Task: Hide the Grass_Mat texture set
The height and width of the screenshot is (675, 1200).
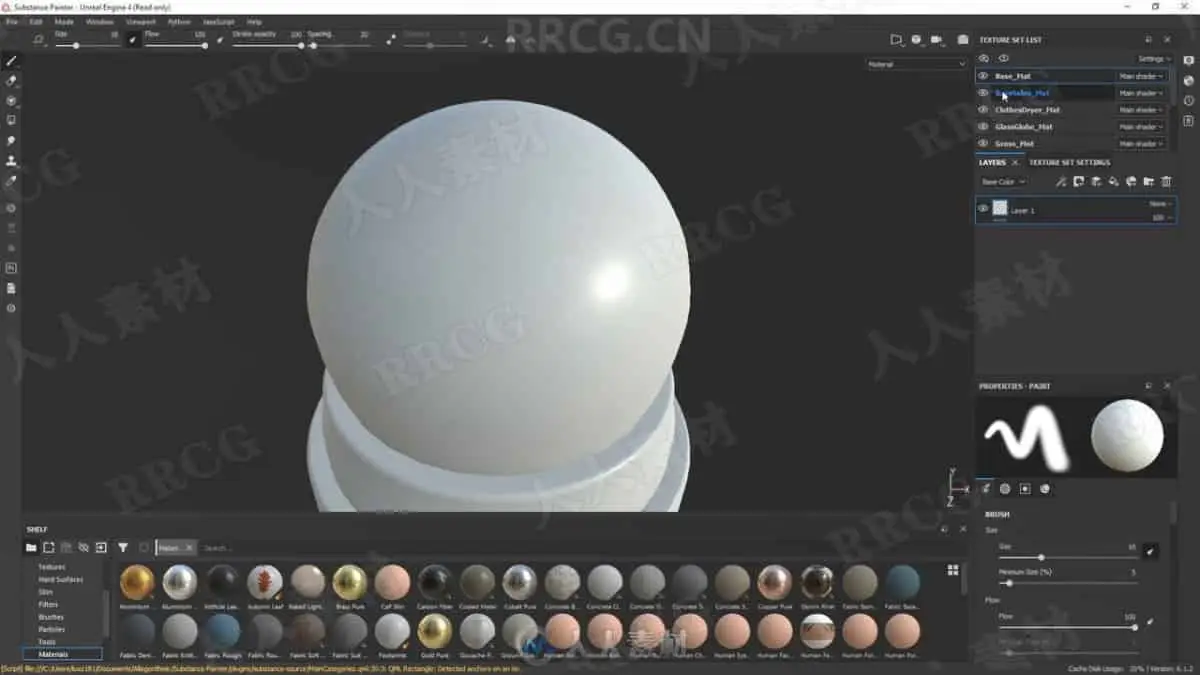Action: pyautogui.click(x=983, y=144)
